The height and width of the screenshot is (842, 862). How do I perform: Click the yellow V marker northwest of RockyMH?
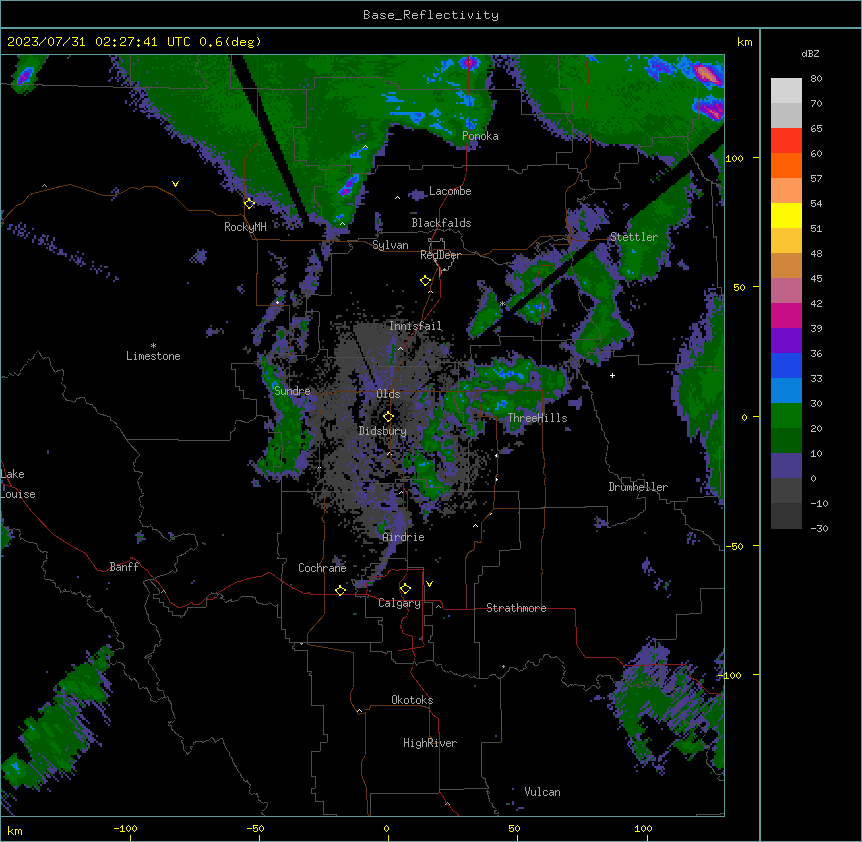pyautogui.click(x=175, y=184)
